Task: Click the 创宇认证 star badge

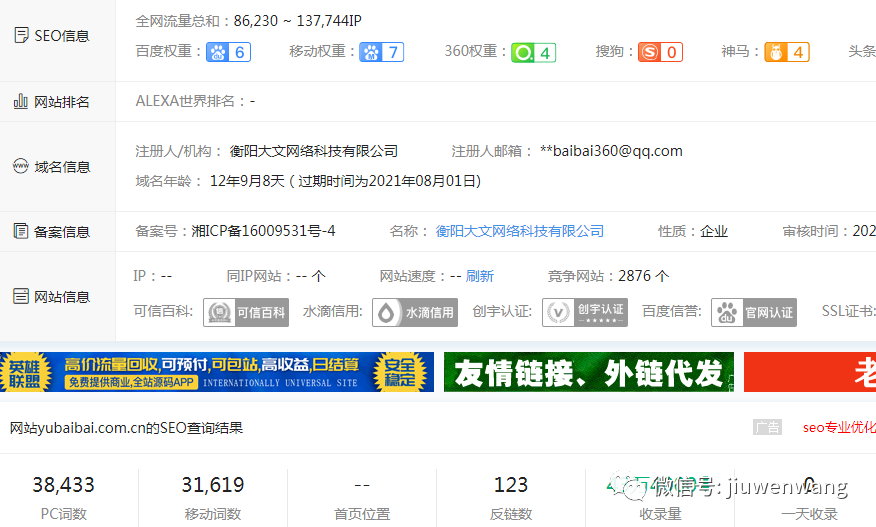Action: click(585, 312)
